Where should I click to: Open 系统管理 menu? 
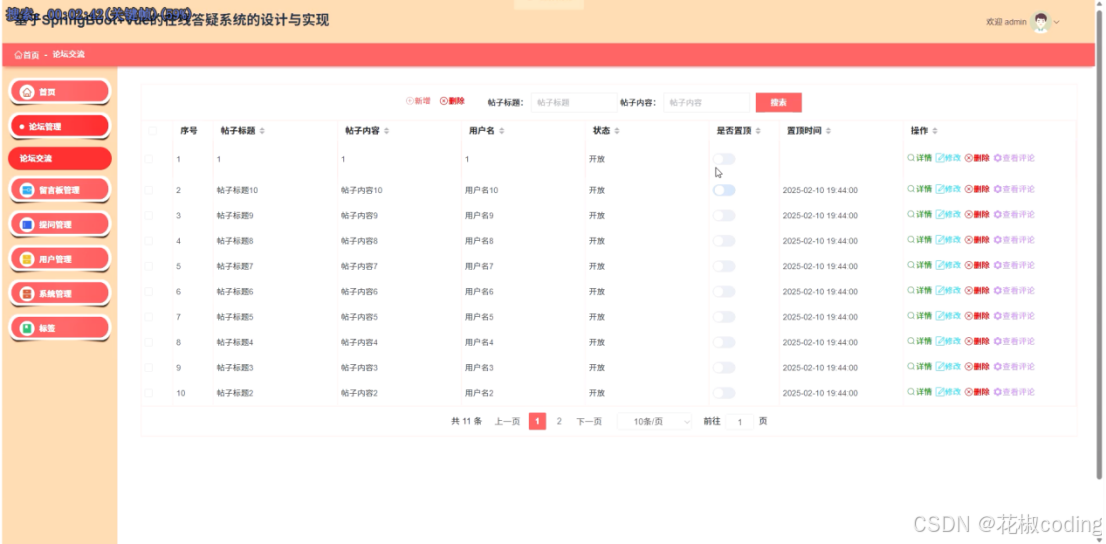coord(60,294)
